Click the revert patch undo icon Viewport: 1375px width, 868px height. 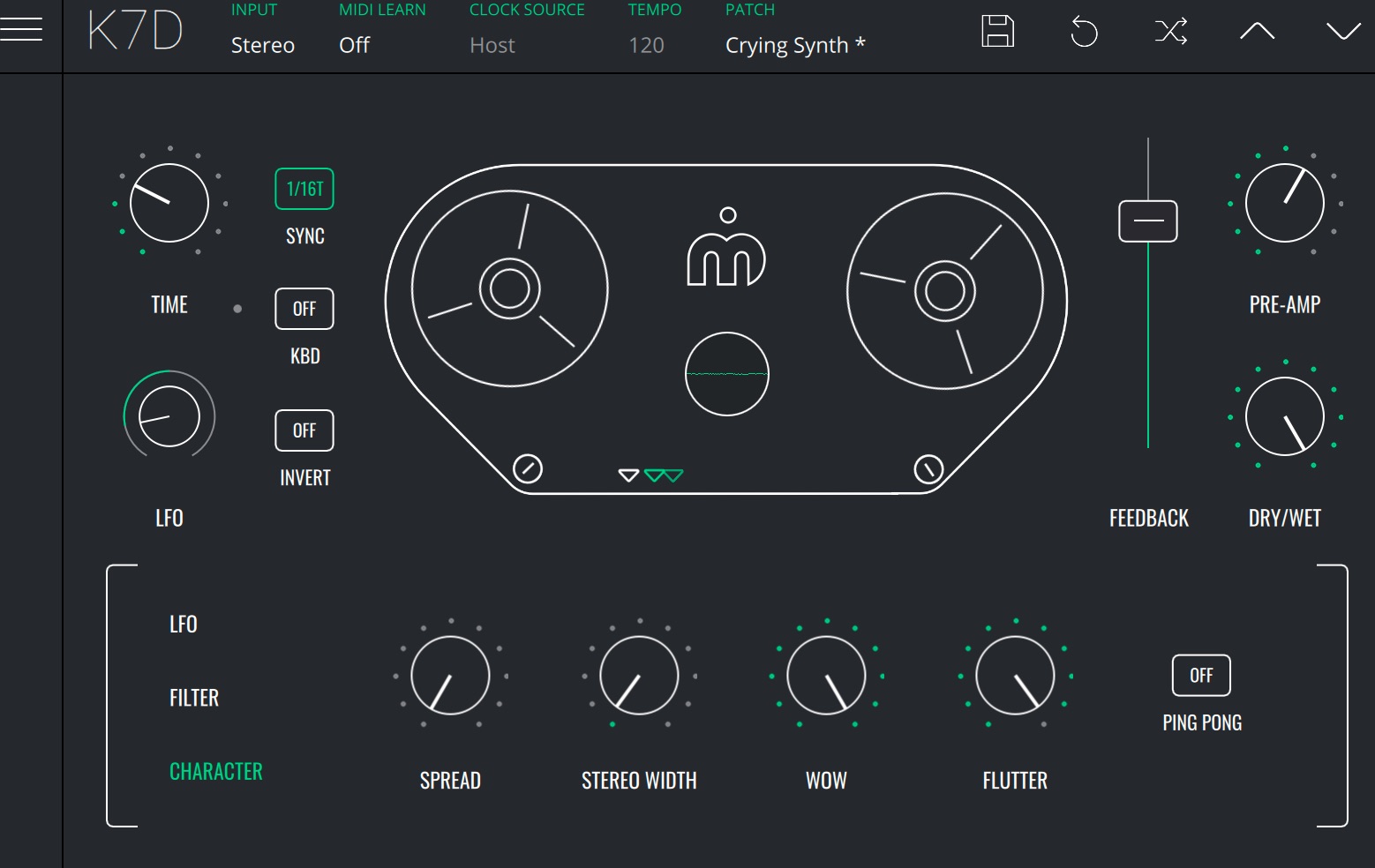(x=1084, y=33)
